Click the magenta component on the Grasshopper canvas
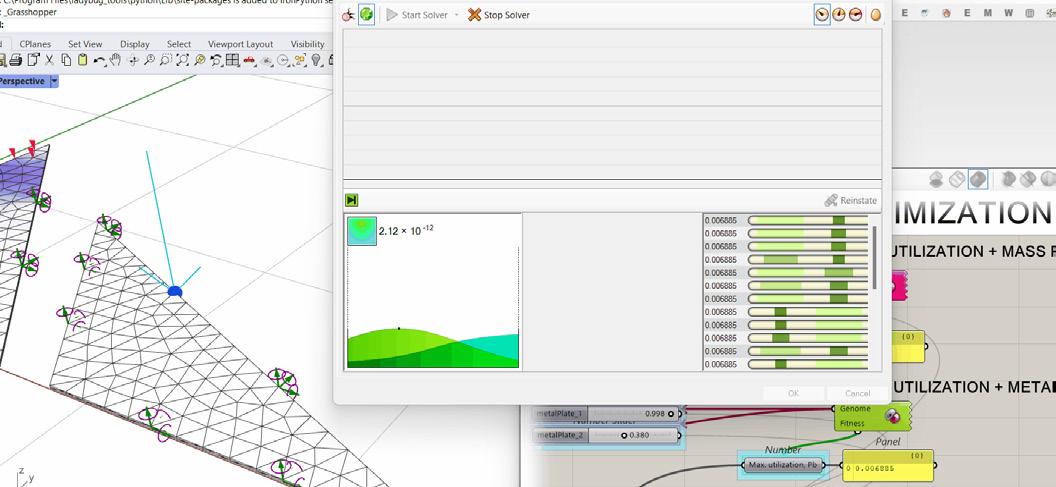 (x=900, y=286)
